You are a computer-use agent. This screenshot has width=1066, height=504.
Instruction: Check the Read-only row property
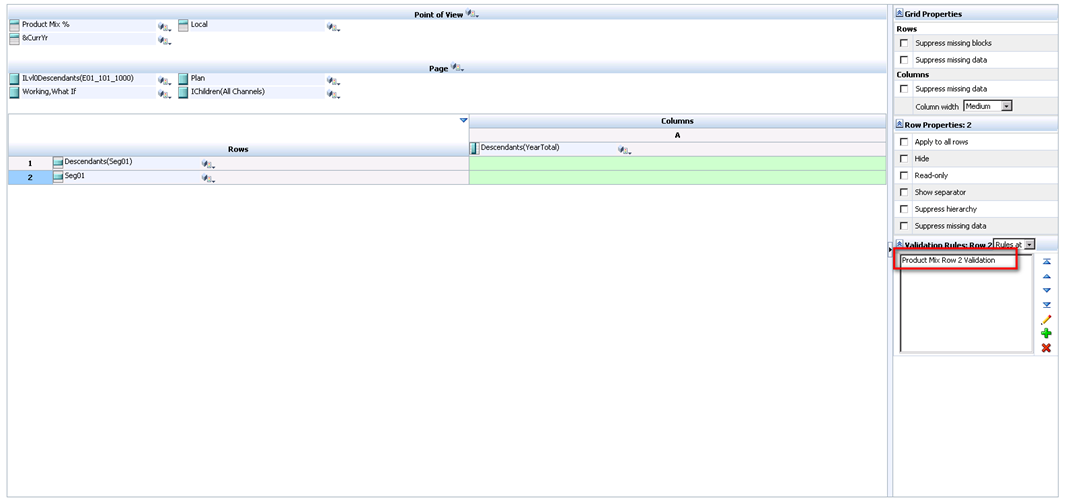point(904,175)
